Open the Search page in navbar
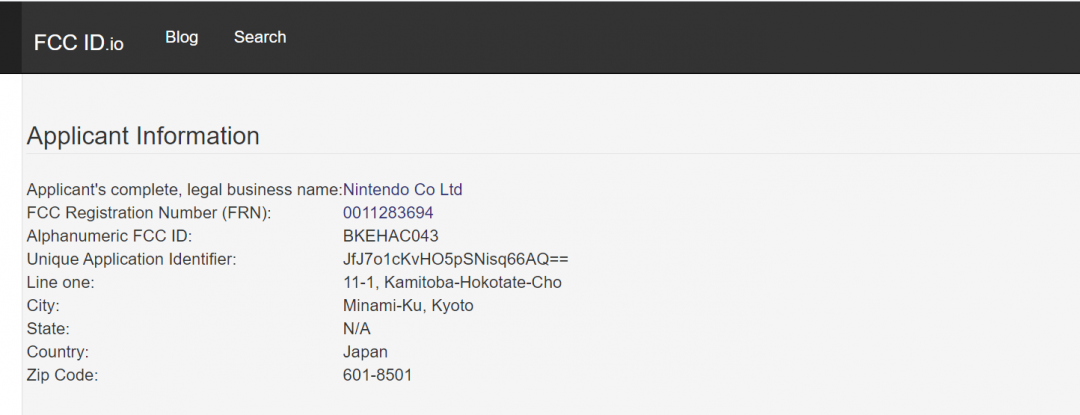The image size is (1080, 415). (x=260, y=37)
